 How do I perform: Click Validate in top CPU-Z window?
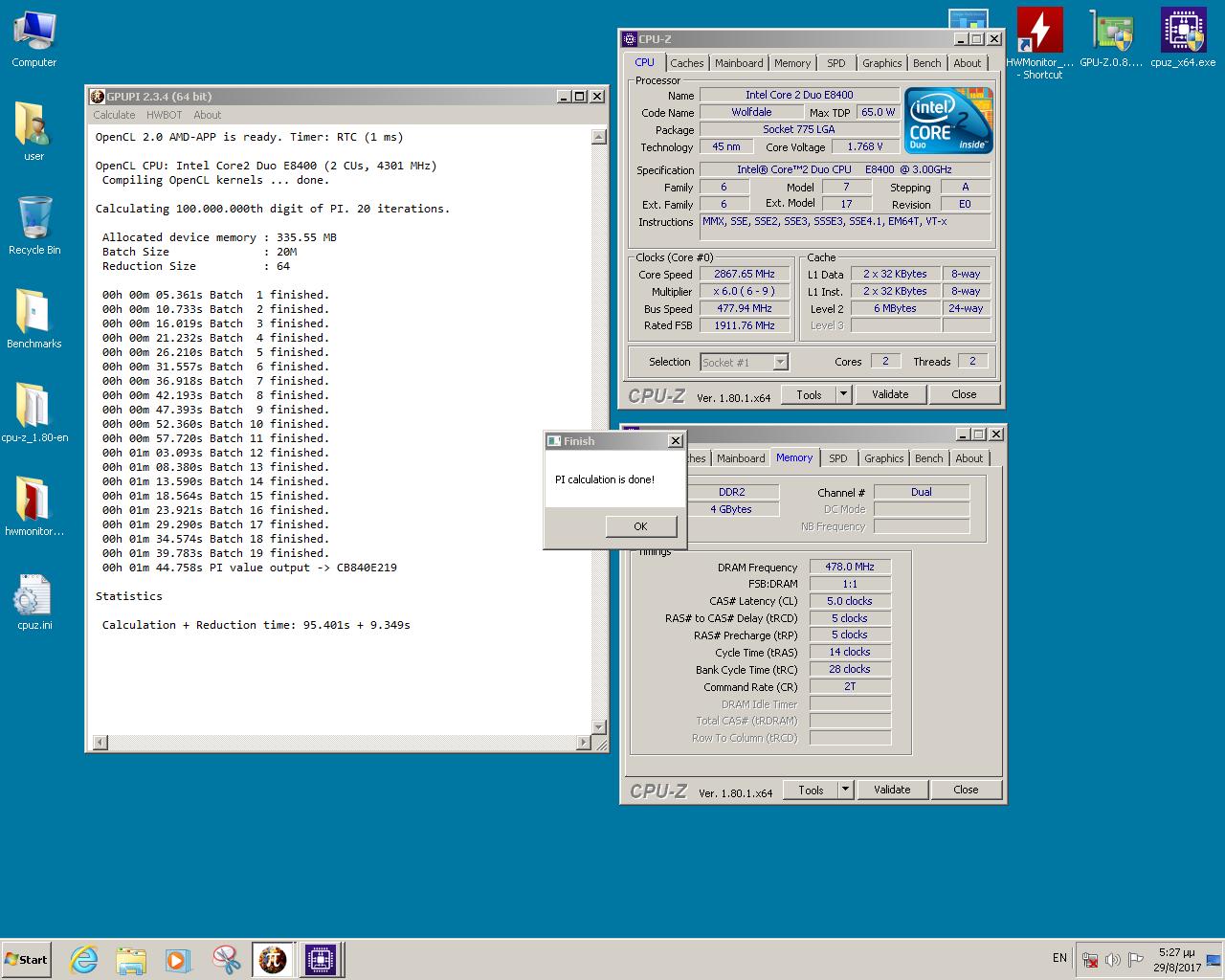coord(890,394)
